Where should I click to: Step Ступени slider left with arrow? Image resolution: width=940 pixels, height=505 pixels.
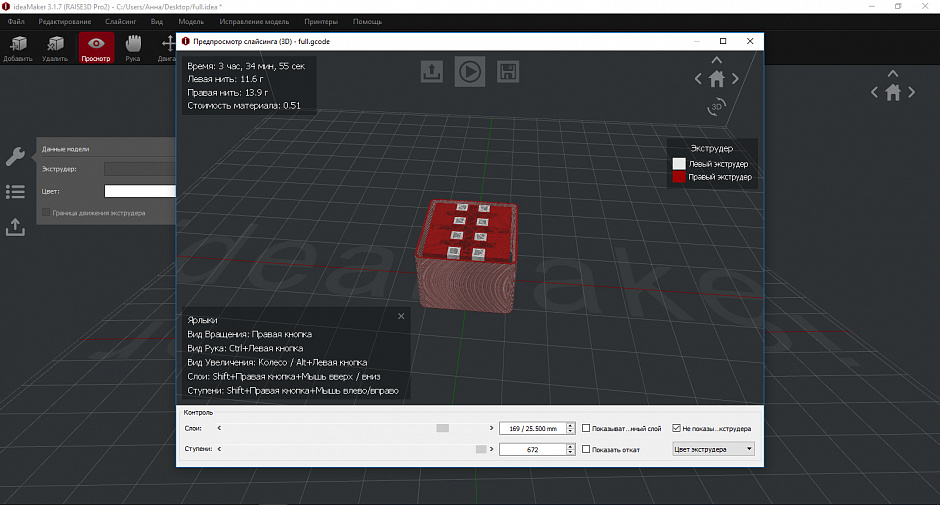[219, 449]
